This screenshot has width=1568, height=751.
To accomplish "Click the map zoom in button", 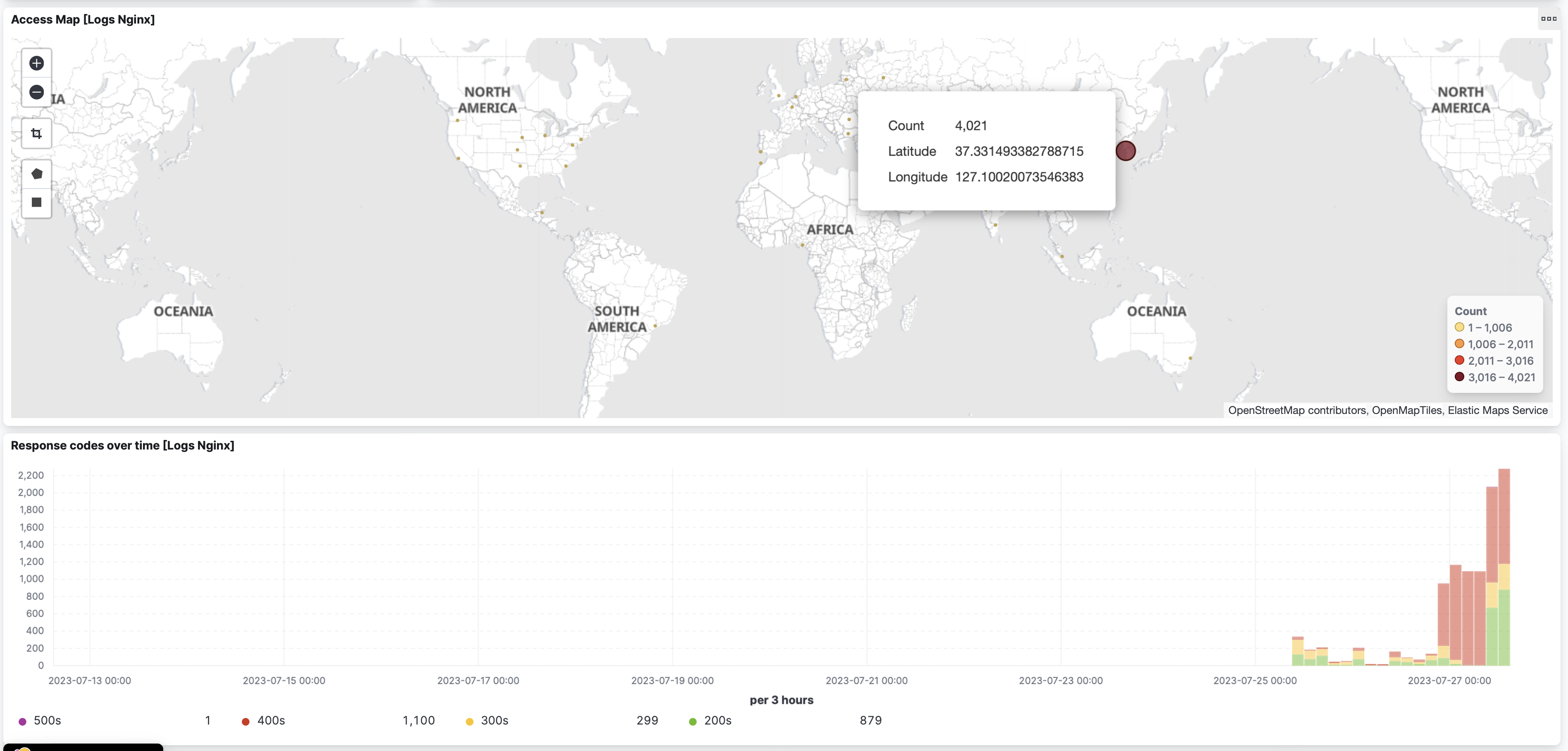I will pos(36,63).
